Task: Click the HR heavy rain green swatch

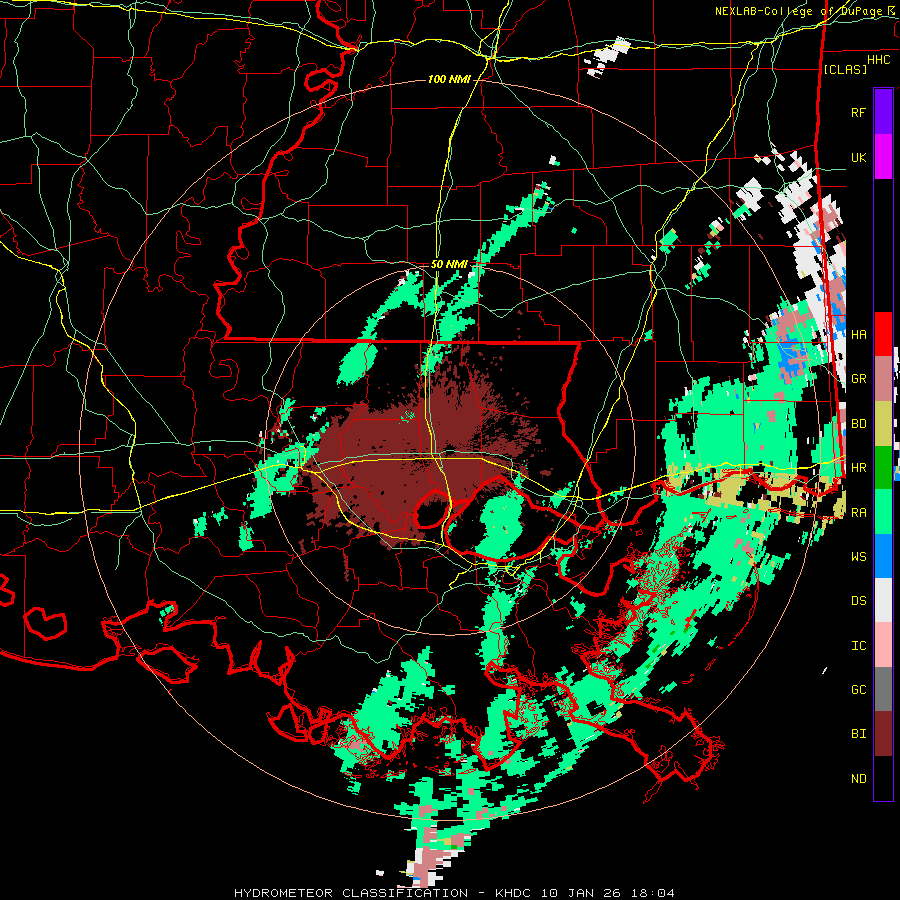Action: pos(883,468)
